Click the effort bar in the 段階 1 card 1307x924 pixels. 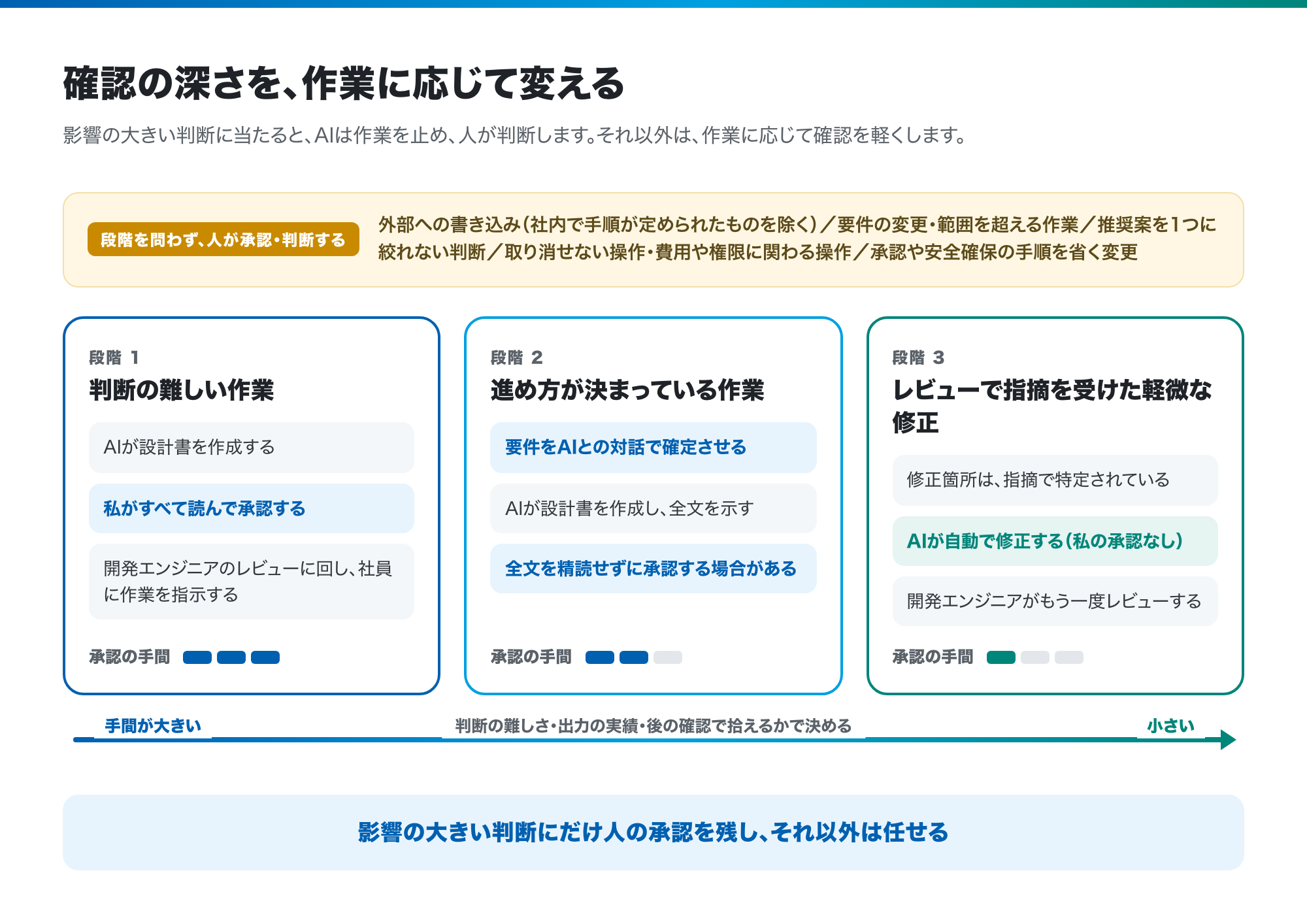point(231,657)
